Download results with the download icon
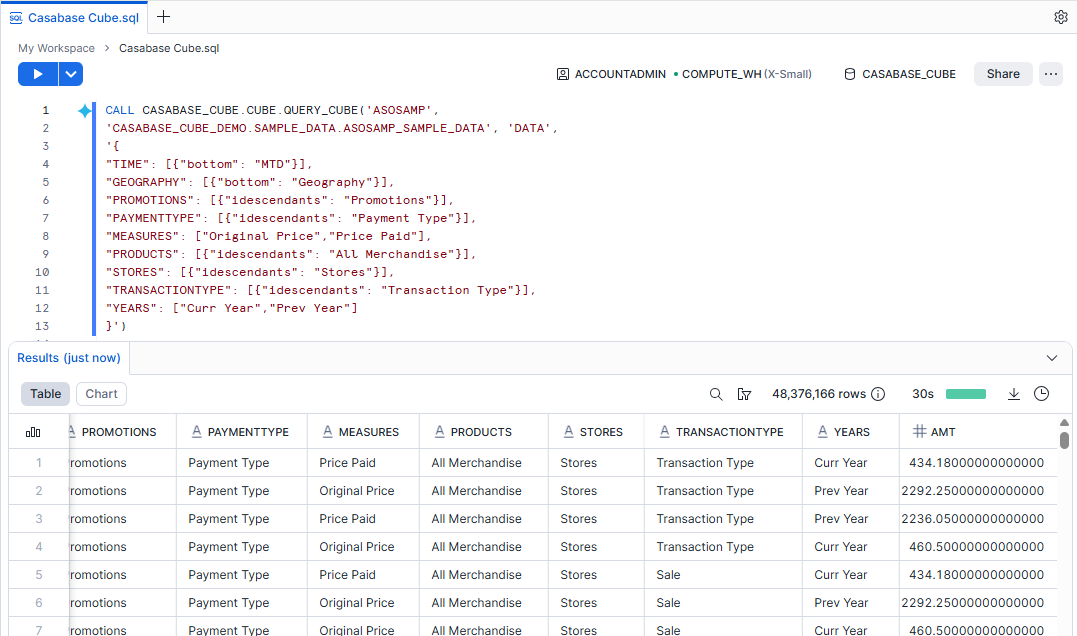Screen dimensions: 1077x636 1014,394
